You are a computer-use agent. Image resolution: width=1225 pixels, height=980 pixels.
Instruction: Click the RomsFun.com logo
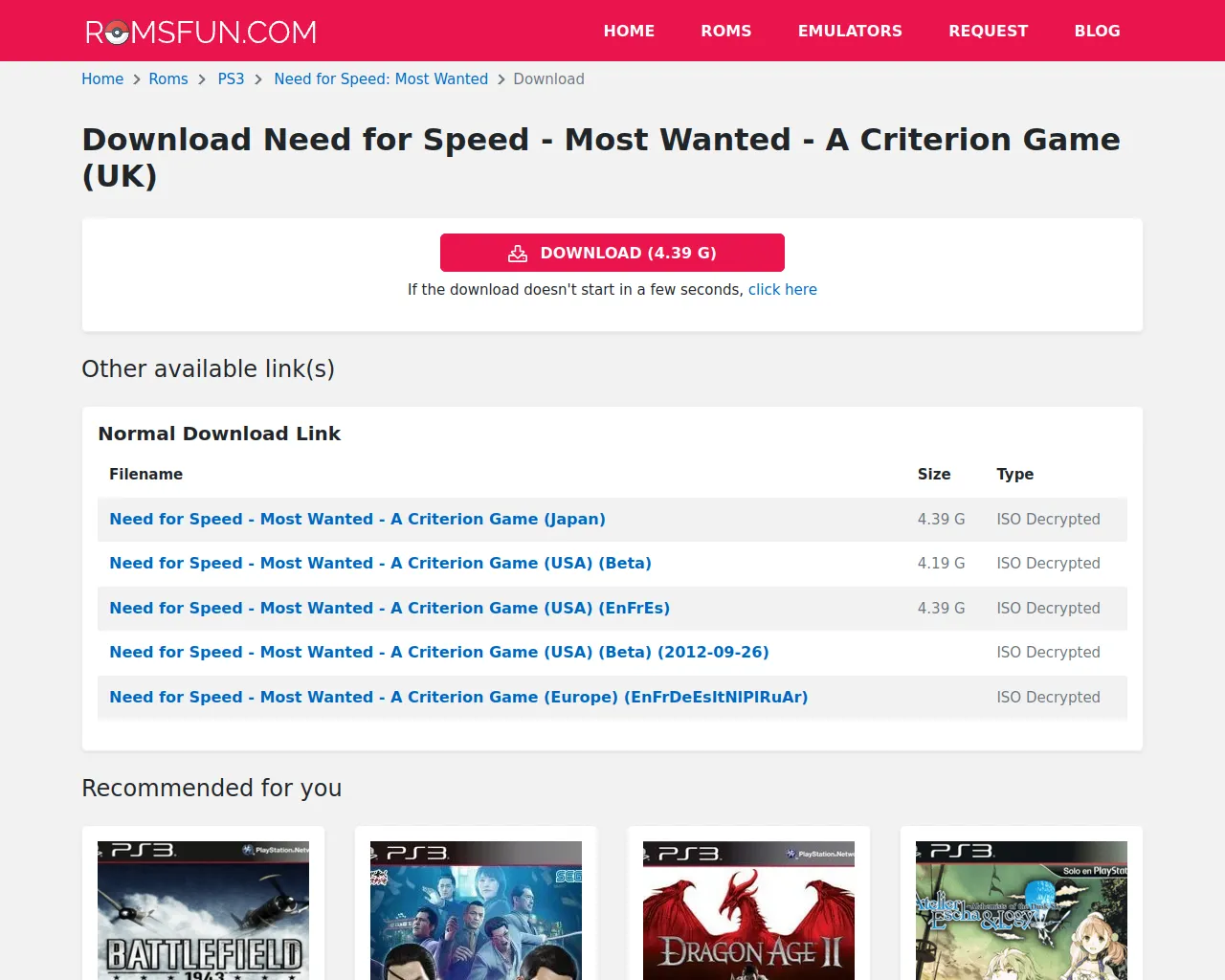[x=201, y=32]
